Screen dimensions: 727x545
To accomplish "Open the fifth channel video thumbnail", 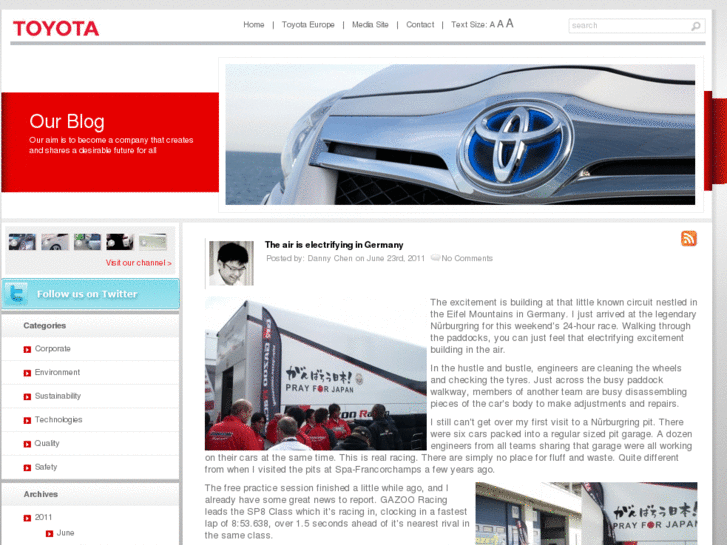I will click(153, 242).
